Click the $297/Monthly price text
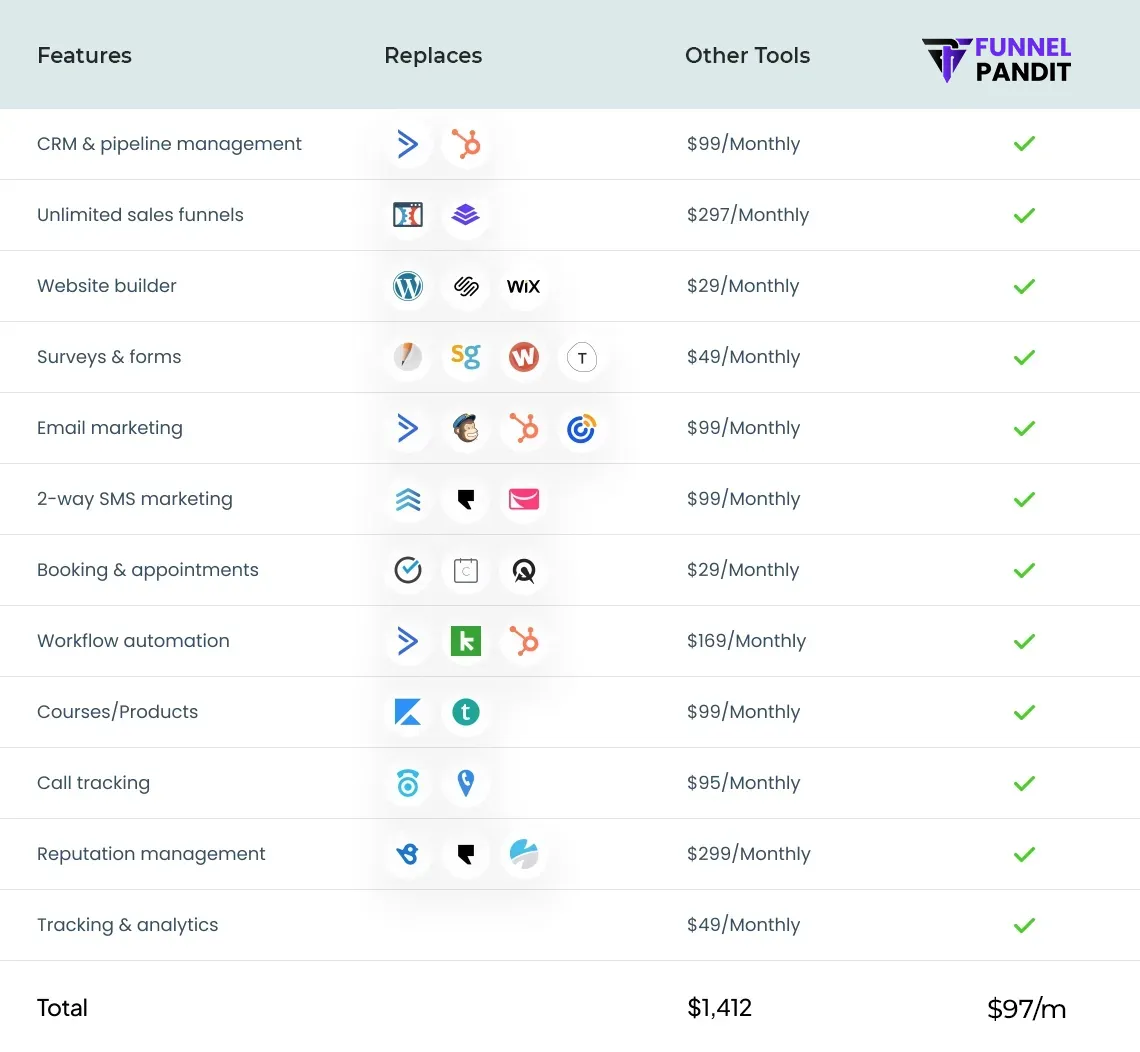The width and height of the screenshot is (1140, 1052). tap(747, 215)
